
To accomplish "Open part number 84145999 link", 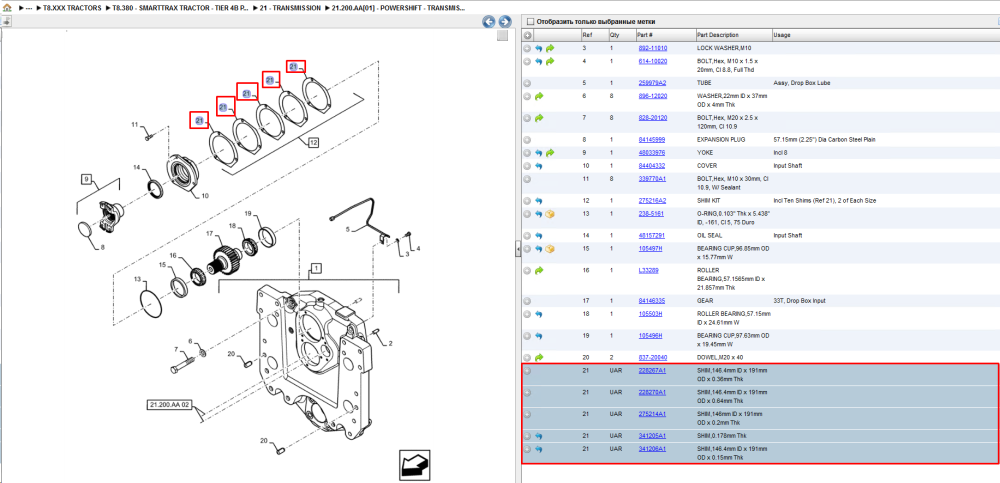I will tap(652, 139).
